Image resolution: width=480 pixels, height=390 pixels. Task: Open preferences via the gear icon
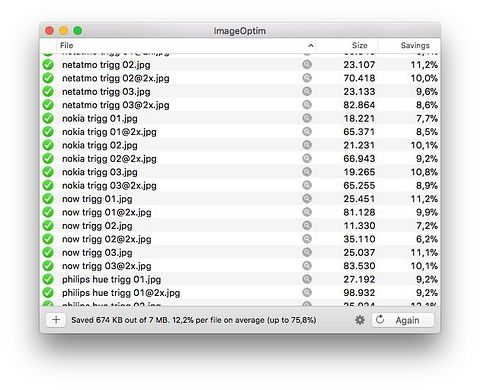pos(360,320)
